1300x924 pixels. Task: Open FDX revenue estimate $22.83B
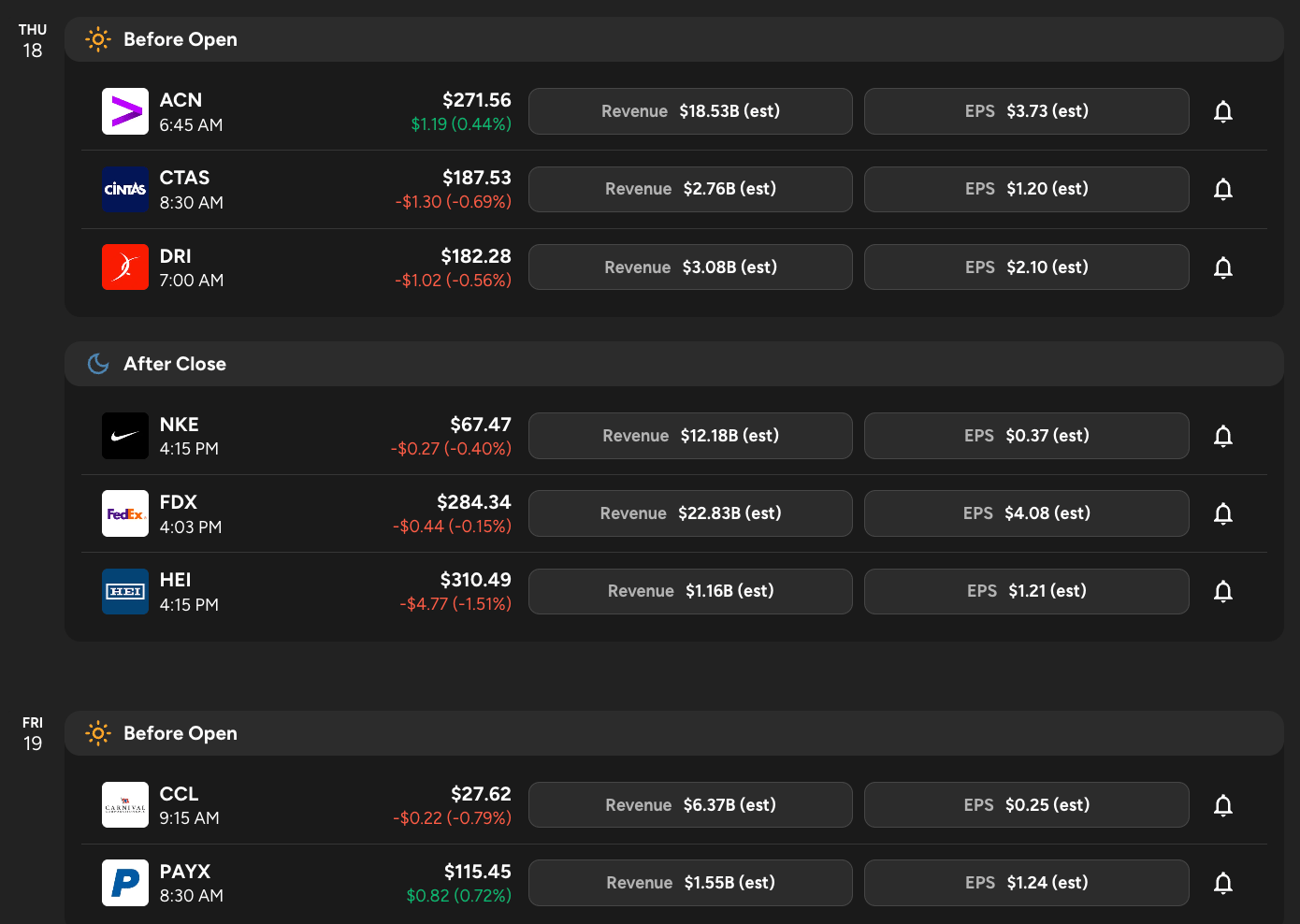[x=690, y=513]
